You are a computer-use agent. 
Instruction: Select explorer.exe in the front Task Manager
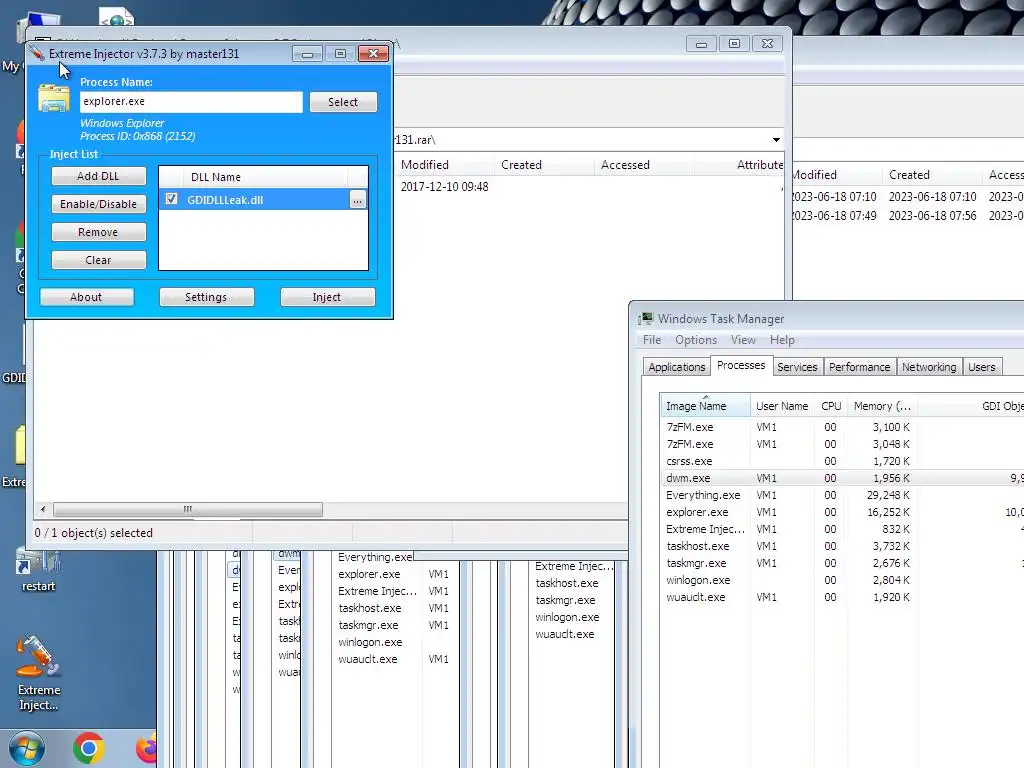tap(842, 512)
